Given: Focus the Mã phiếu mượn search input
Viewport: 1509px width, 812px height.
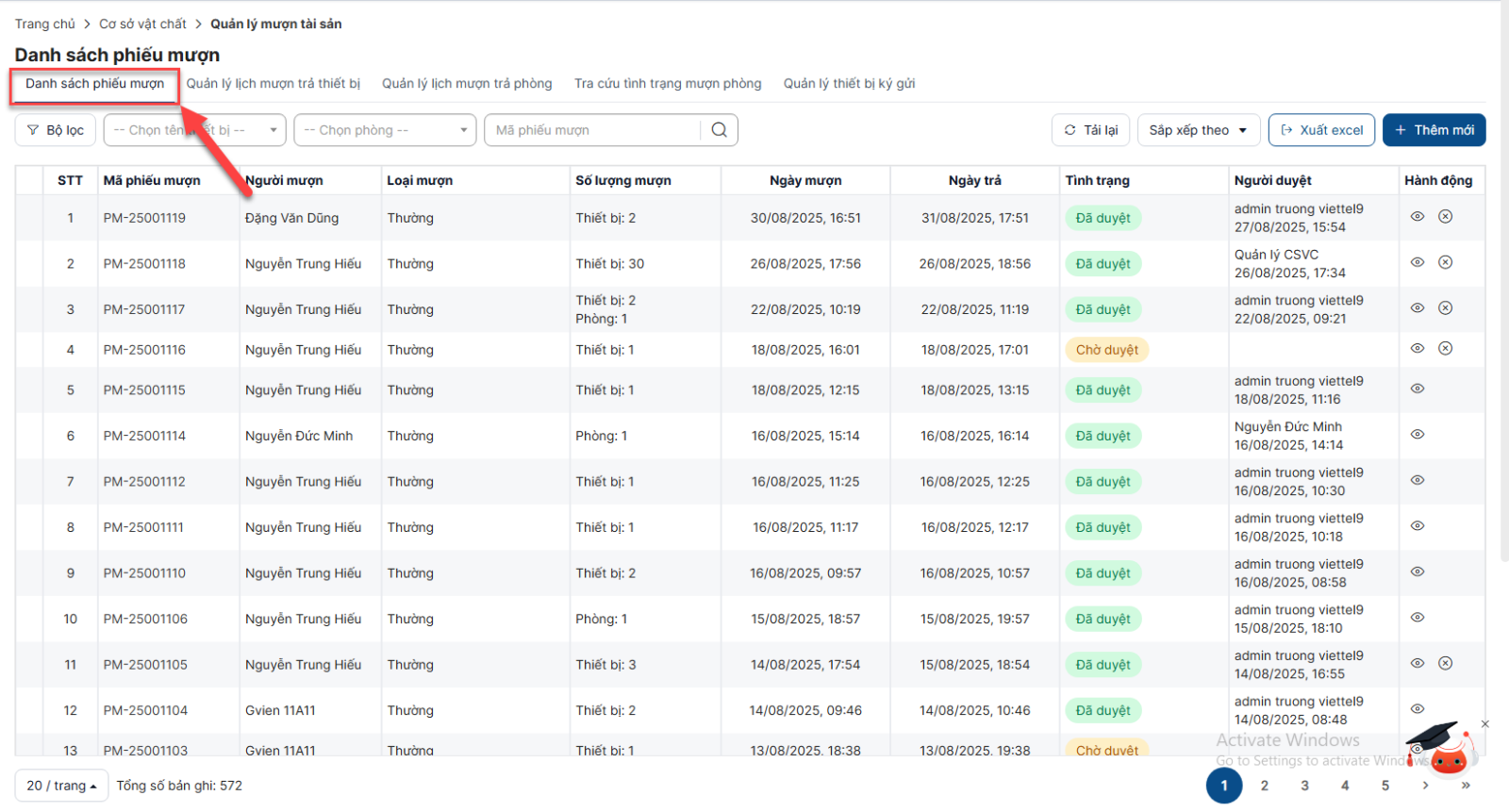Looking at the screenshot, I should click(x=594, y=130).
